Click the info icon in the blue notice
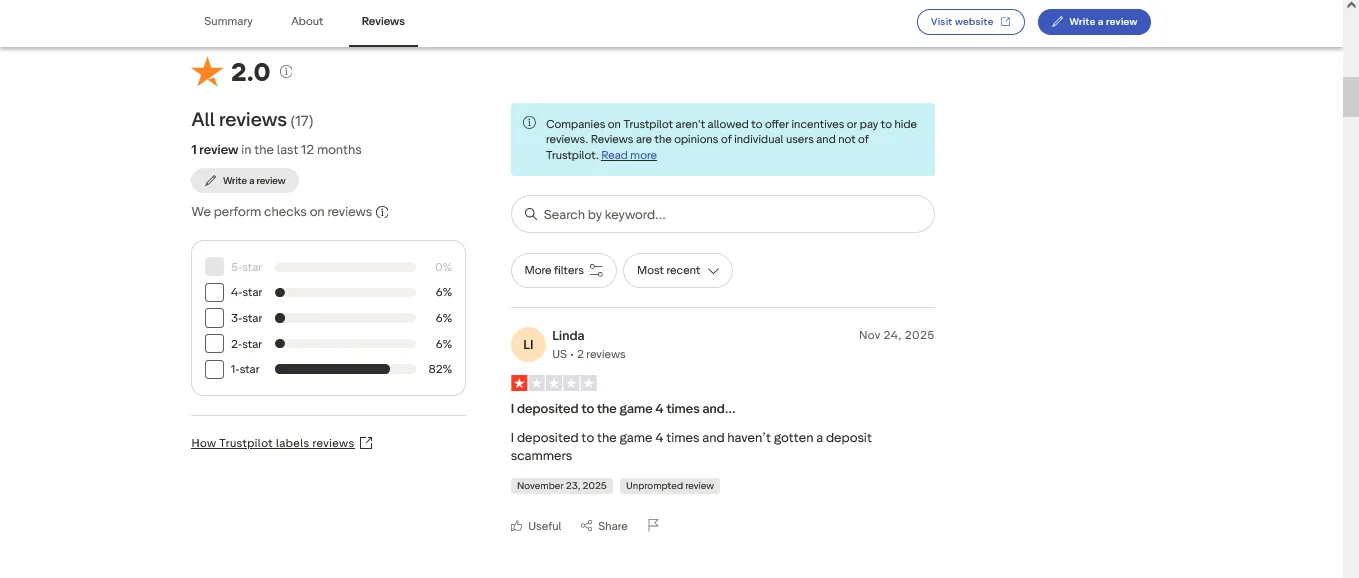 pos(529,124)
